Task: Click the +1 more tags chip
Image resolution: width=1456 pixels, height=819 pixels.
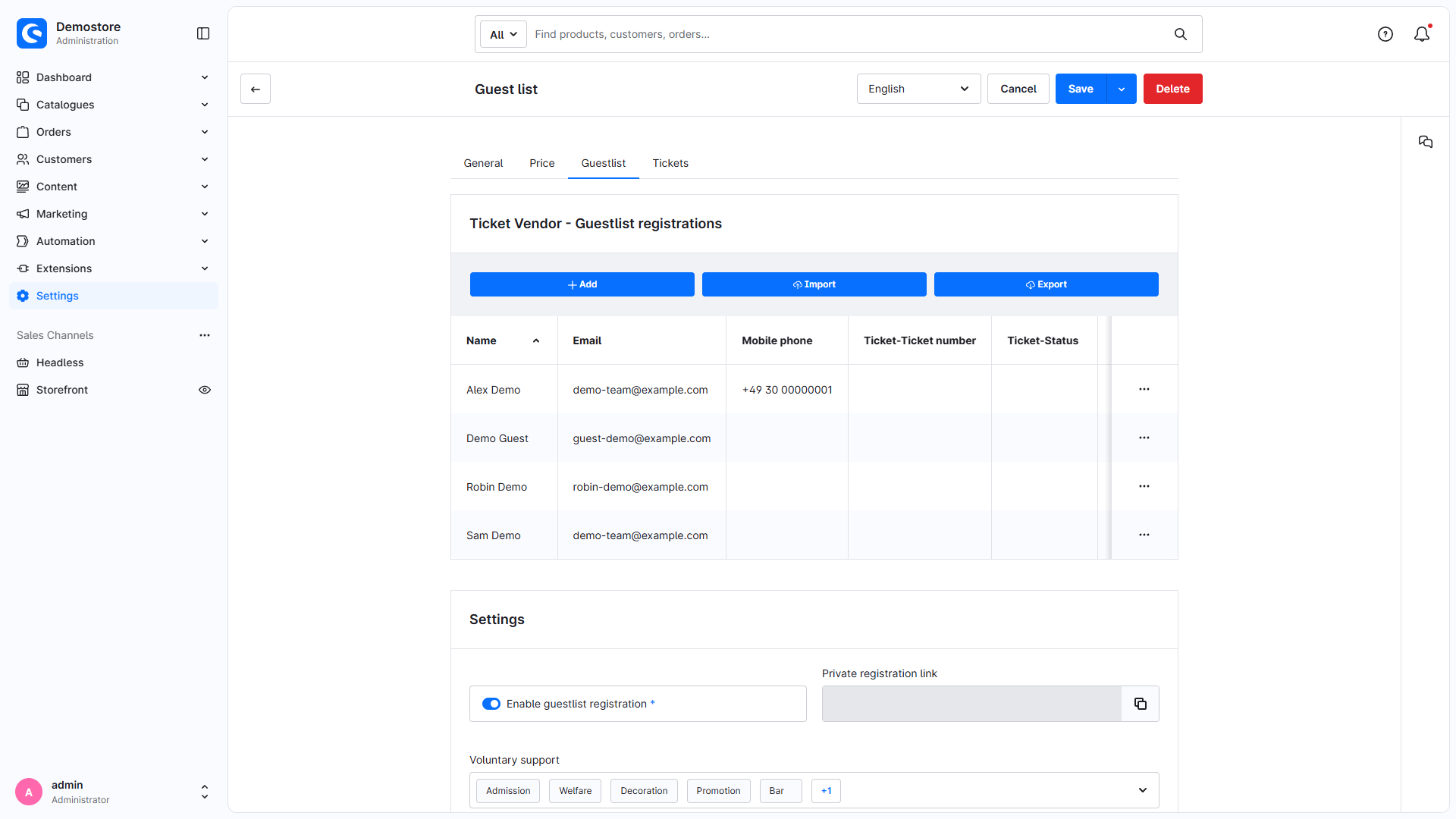Action: tap(826, 791)
